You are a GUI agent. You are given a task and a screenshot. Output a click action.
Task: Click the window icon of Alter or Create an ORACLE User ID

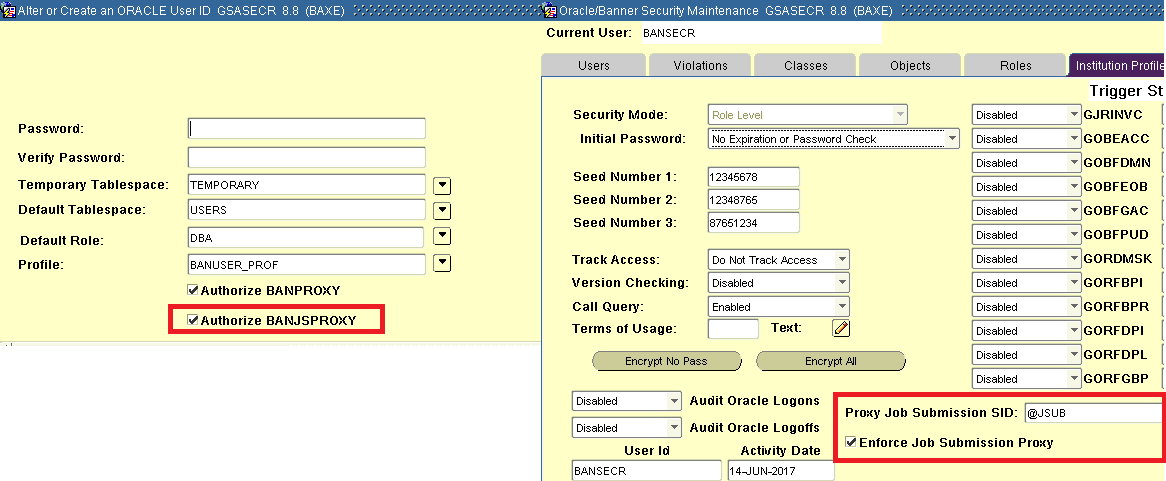pos(7,10)
